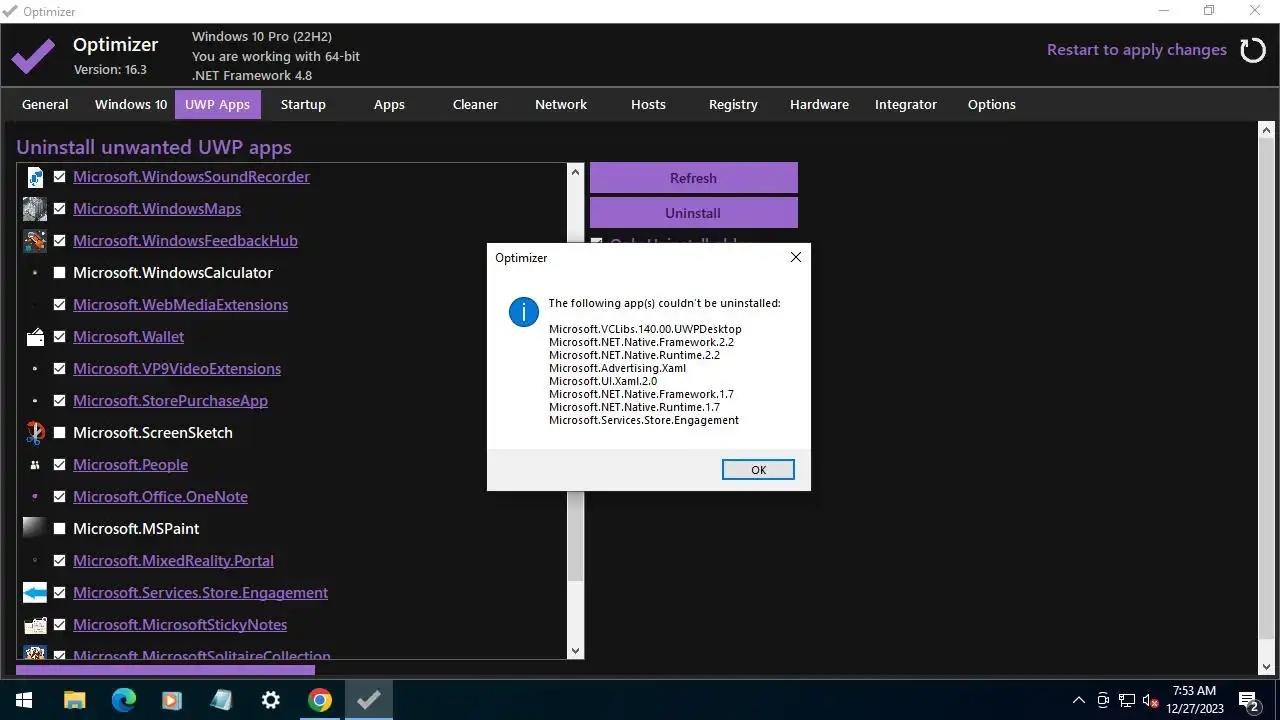
Task: Open Google Chrome from the taskbar
Action: pos(320,700)
